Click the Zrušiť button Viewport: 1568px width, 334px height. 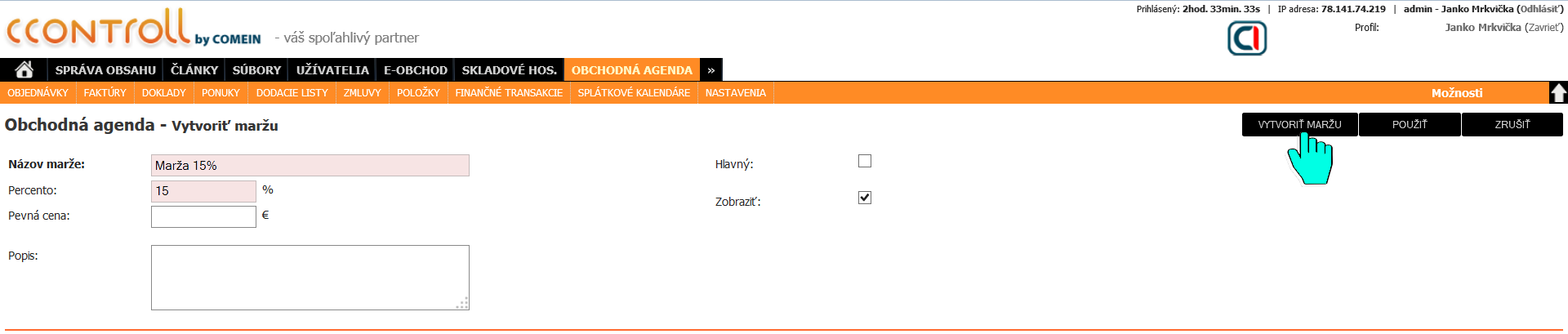1512,125
